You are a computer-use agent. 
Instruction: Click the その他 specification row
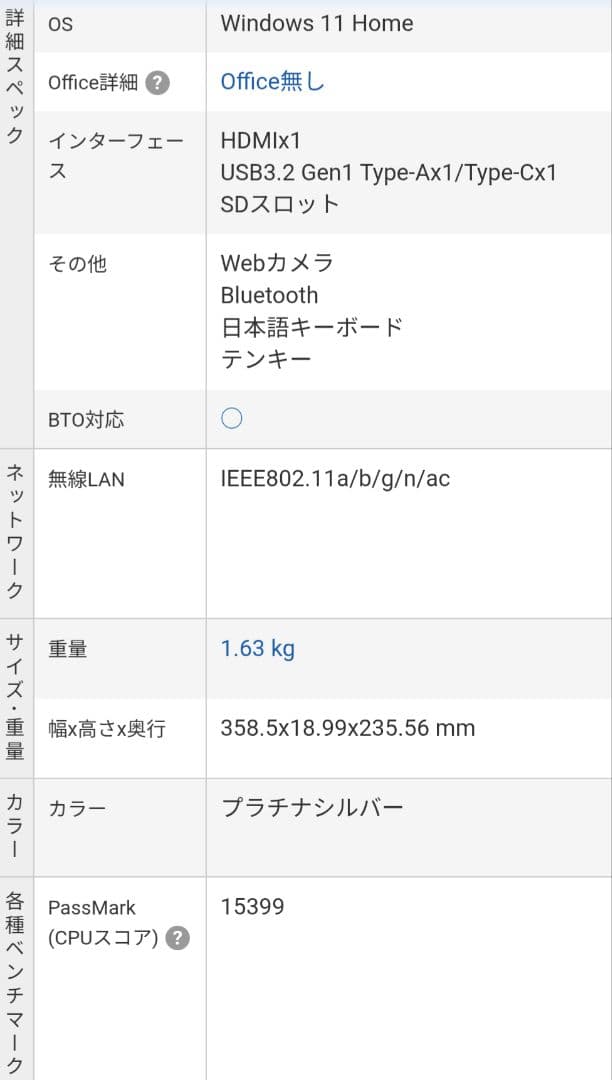75,263
